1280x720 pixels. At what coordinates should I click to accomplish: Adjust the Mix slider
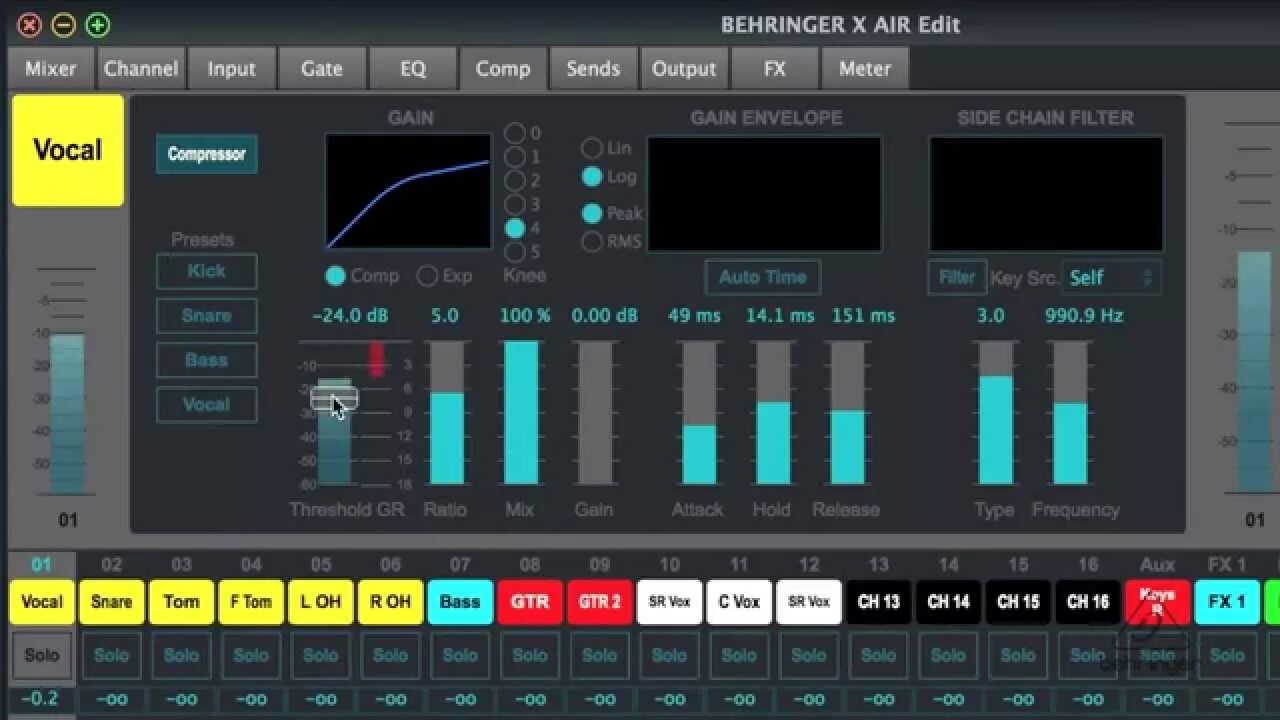[521, 413]
